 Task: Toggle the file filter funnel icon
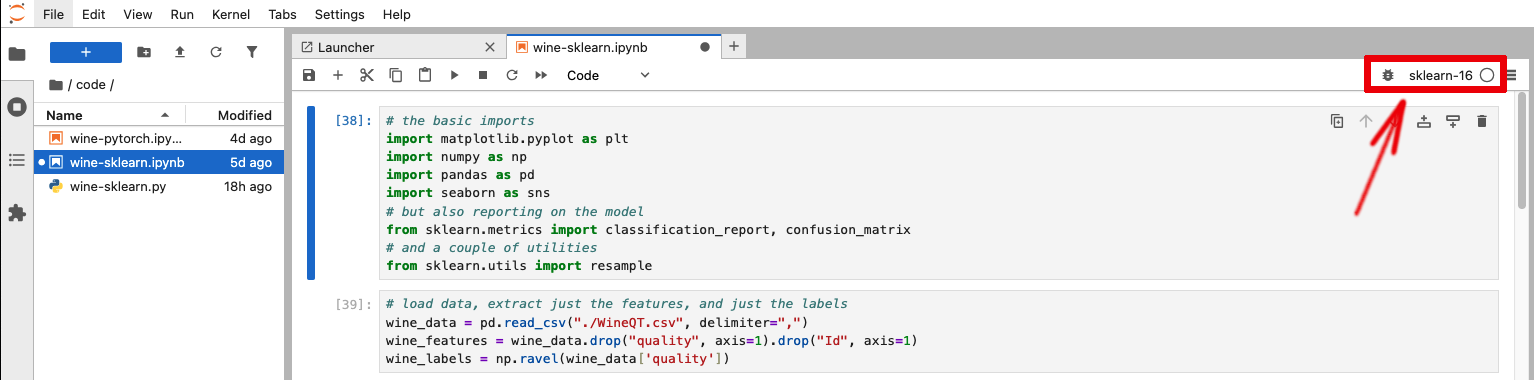click(252, 52)
